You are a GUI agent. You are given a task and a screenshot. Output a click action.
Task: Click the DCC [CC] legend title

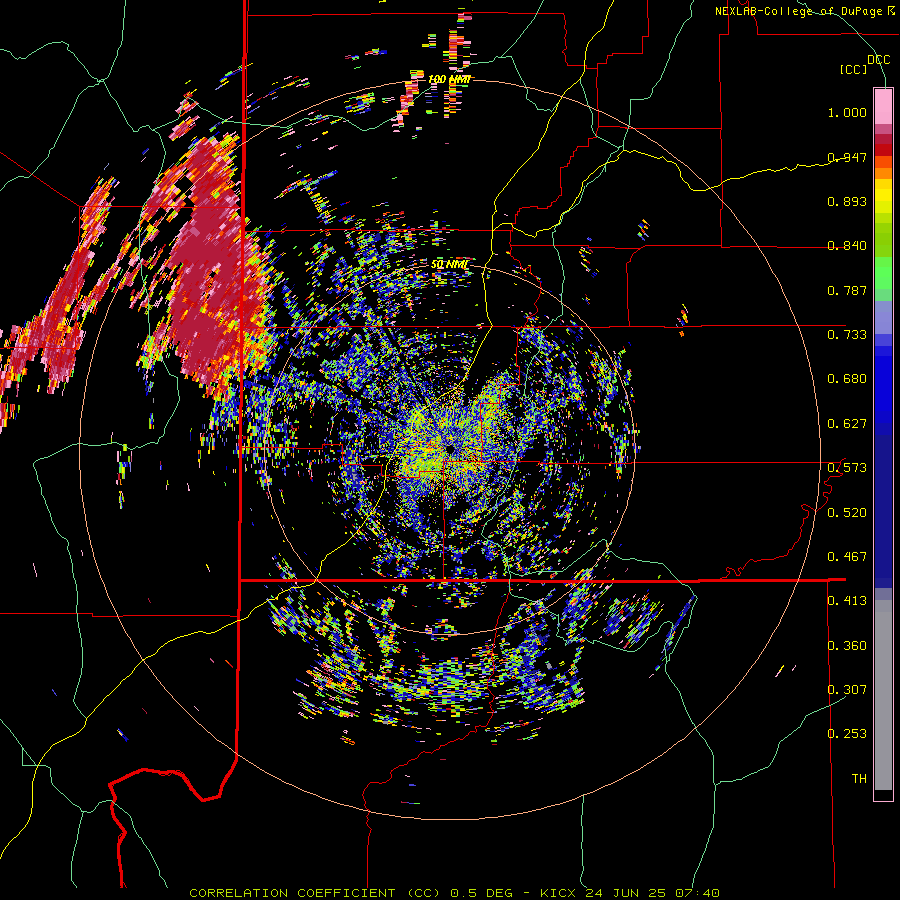pyautogui.click(x=864, y=64)
